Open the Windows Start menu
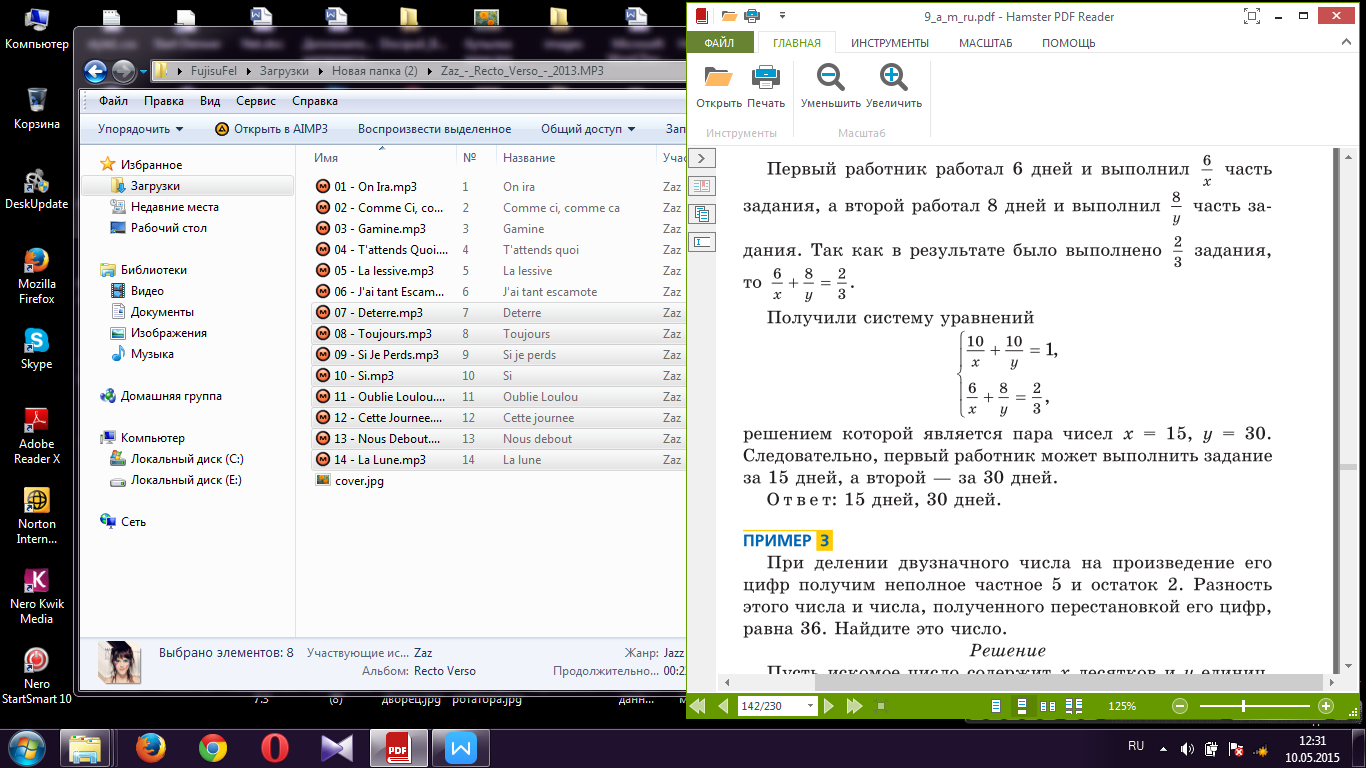This screenshot has height=768, width=1366. tap(27, 746)
